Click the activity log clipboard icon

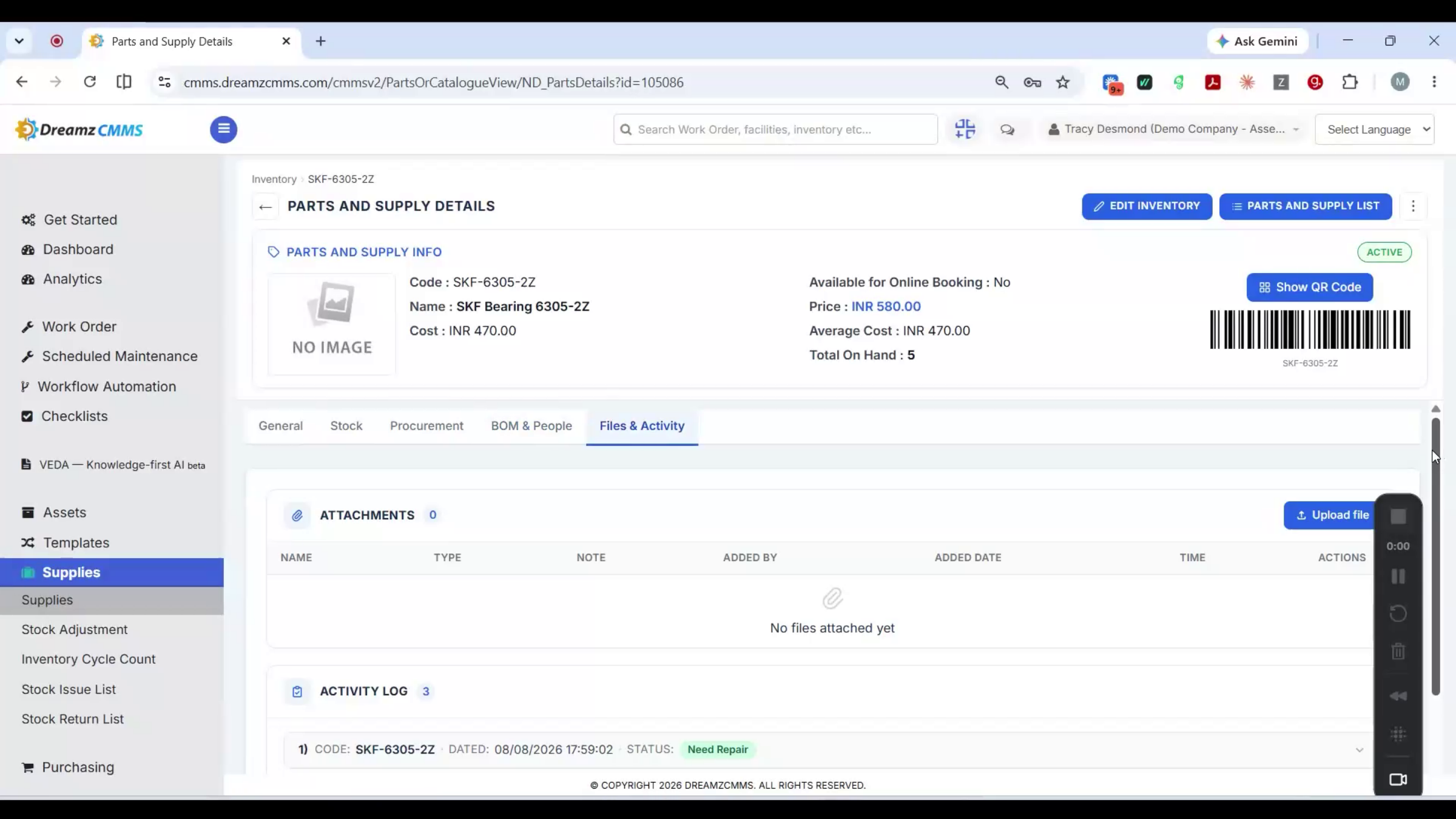click(x=297, y=692)
